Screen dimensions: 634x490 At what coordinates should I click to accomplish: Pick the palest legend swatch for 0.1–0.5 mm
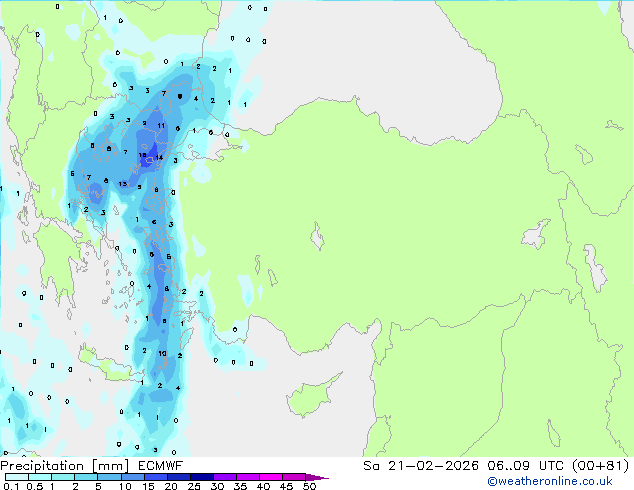pos(17,477)
